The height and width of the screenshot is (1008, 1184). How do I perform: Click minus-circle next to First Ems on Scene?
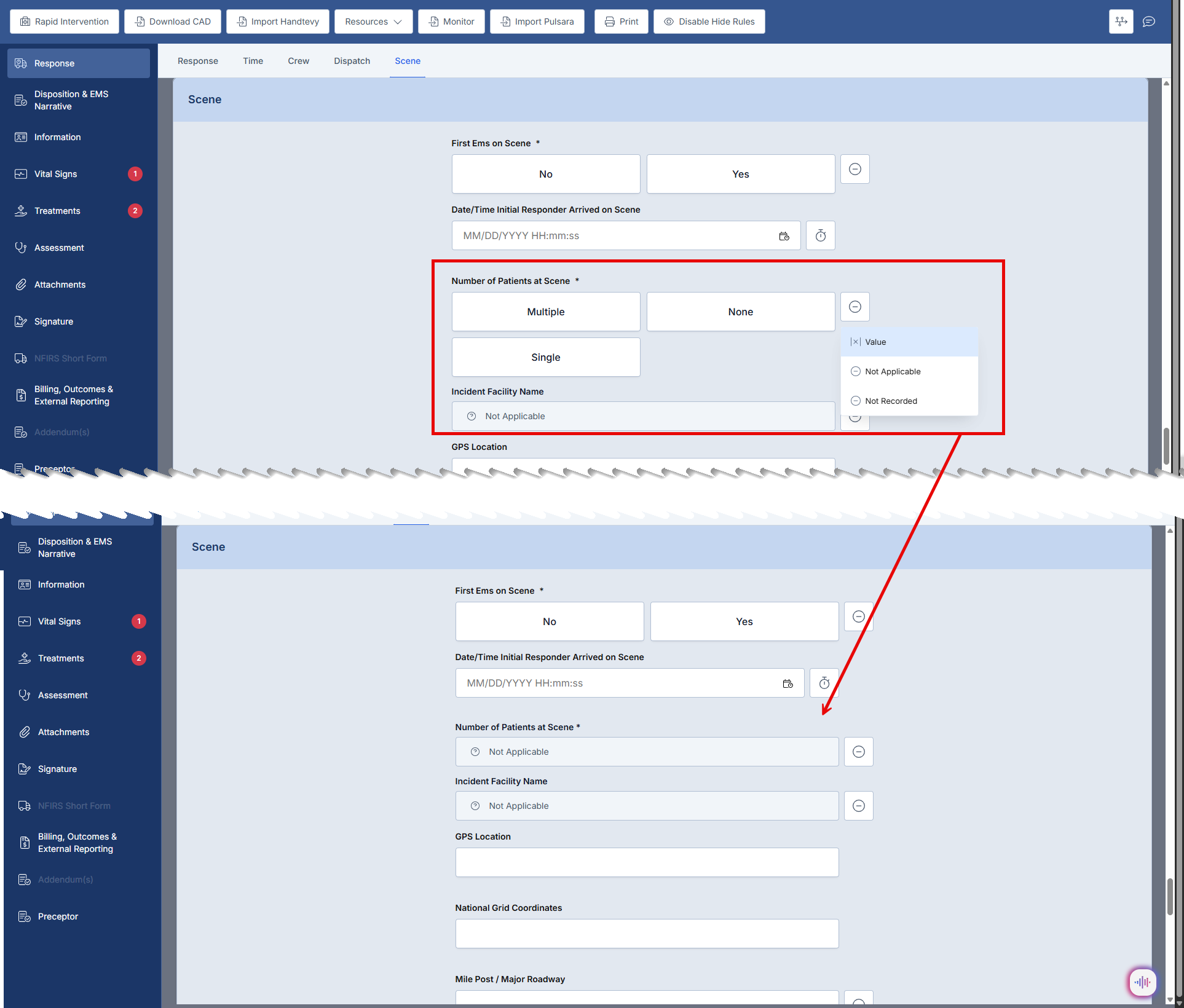854,169
